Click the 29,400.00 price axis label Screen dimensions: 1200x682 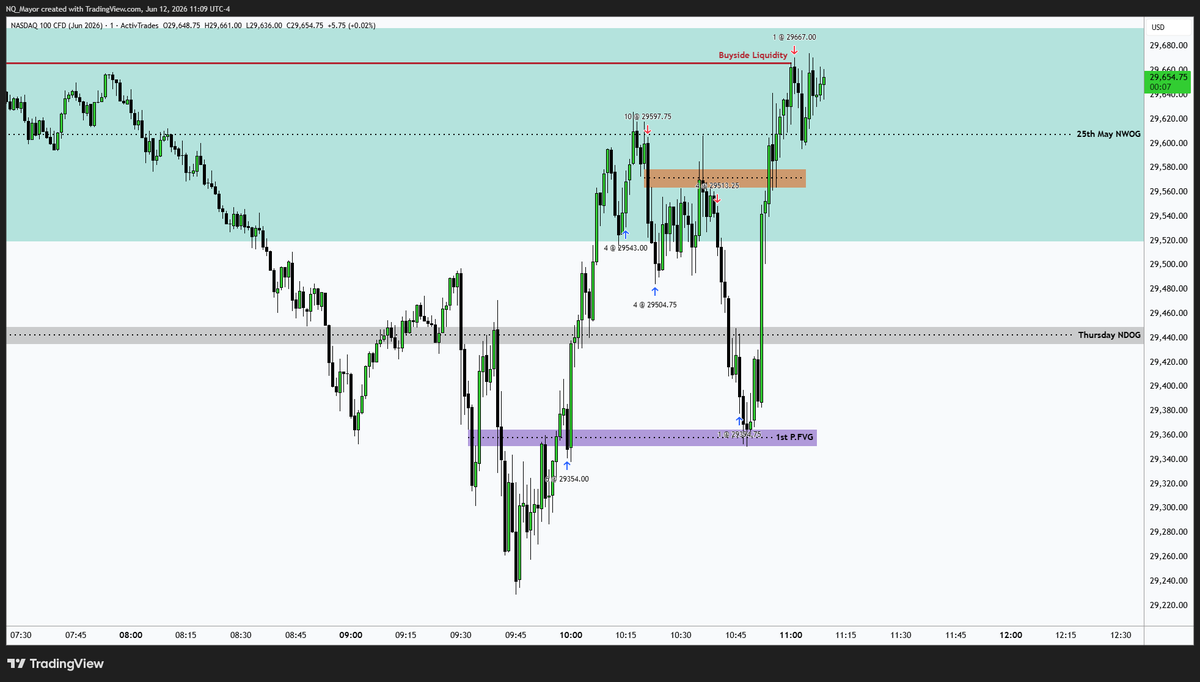[x=1168, y=386]
